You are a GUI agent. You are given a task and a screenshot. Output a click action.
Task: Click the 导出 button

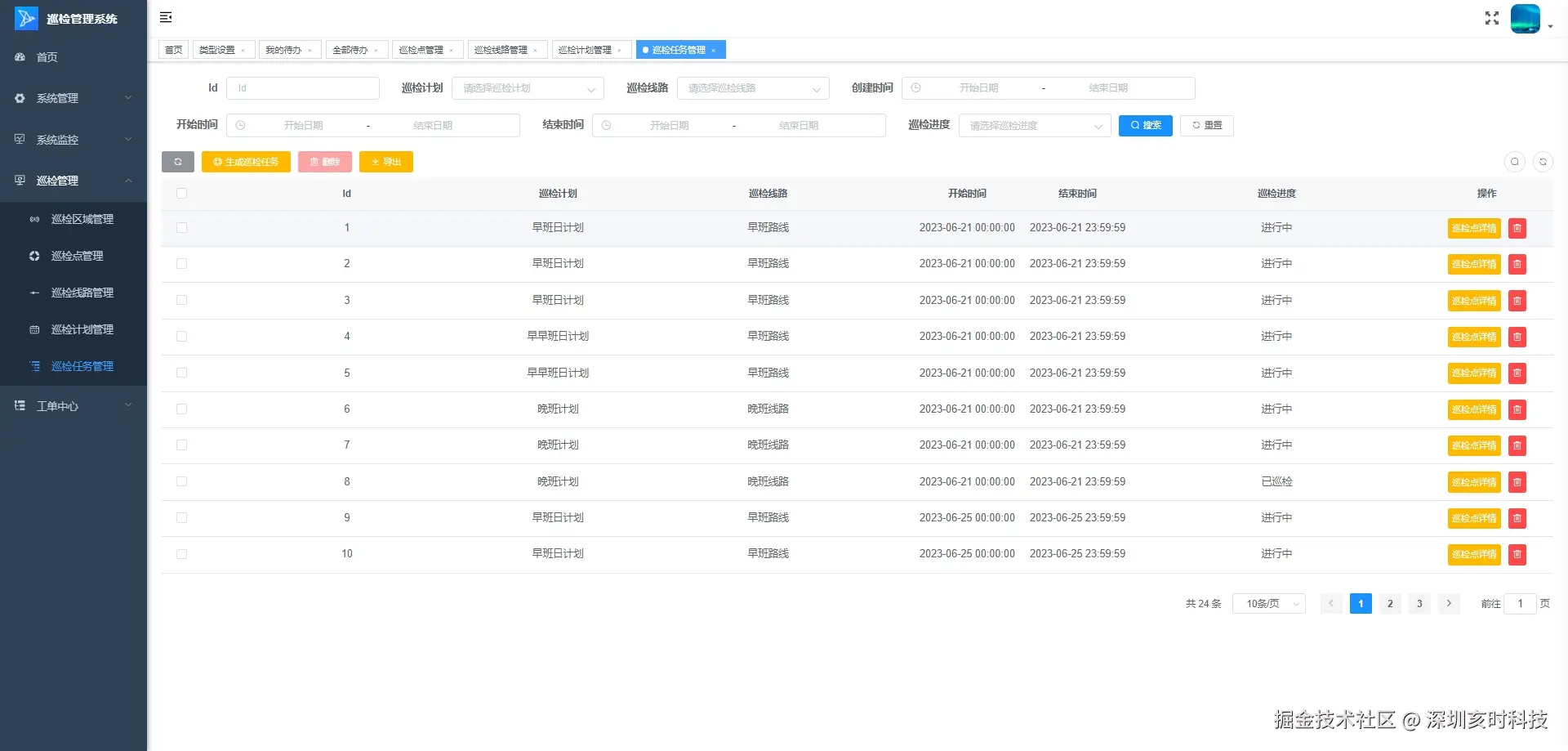tap(386, 162)
